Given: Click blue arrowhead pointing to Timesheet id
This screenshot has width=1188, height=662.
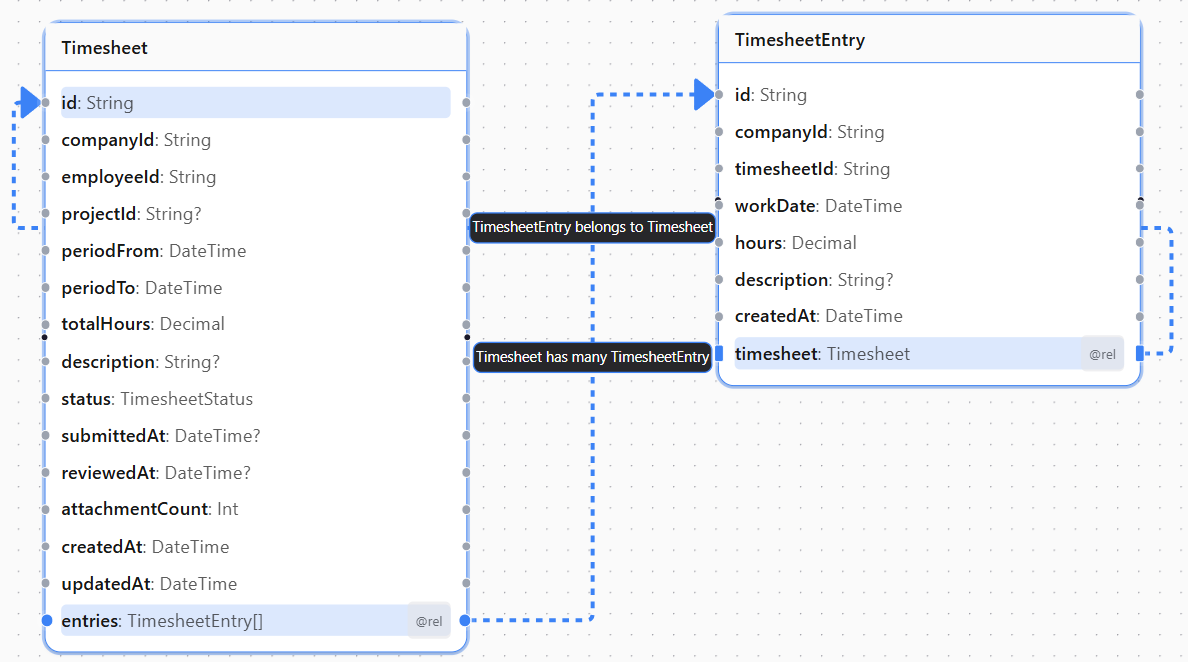Looking at the screenshot, I should tap(30, 102).
